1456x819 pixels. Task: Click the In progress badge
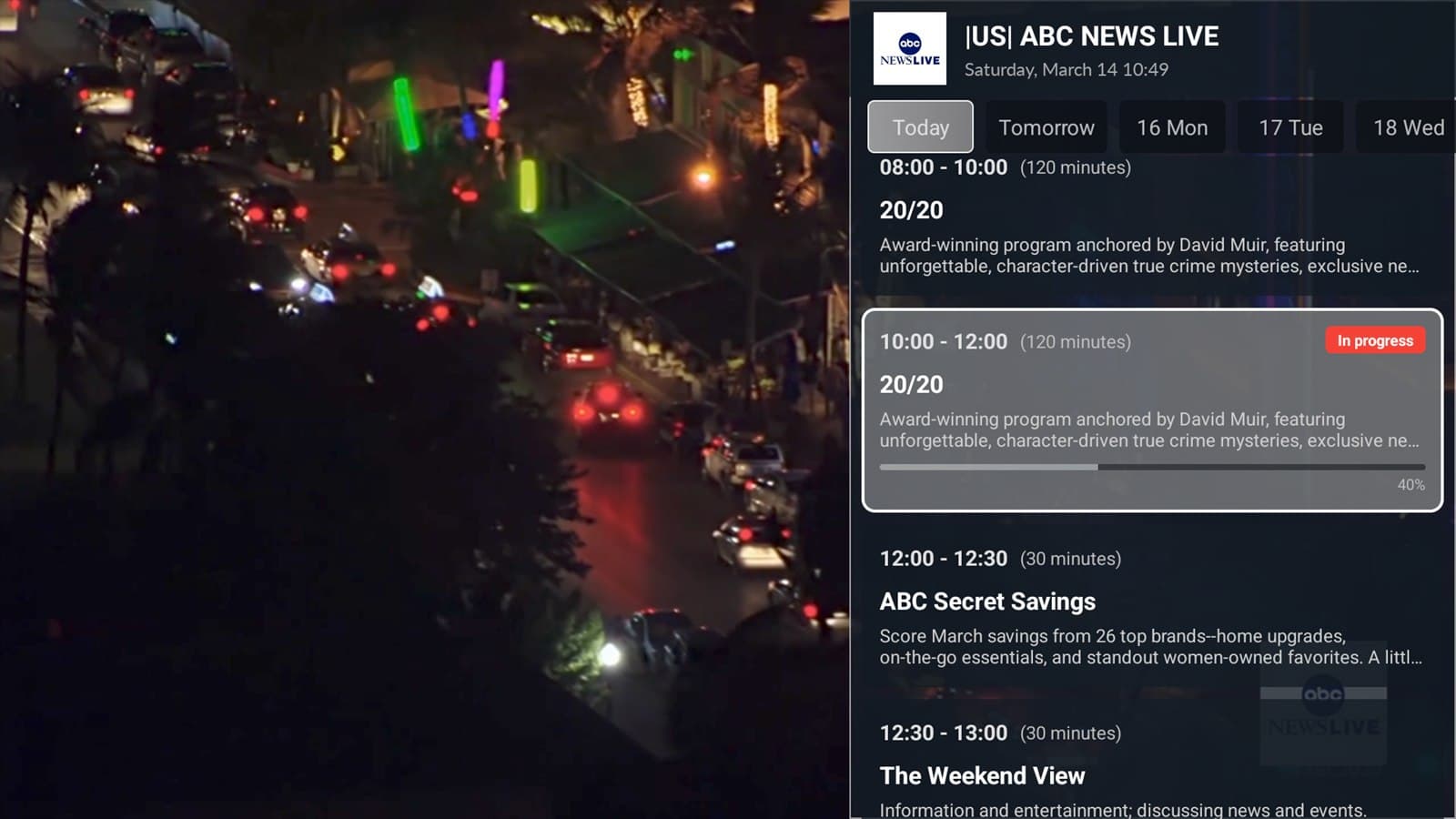(1375, 340)
